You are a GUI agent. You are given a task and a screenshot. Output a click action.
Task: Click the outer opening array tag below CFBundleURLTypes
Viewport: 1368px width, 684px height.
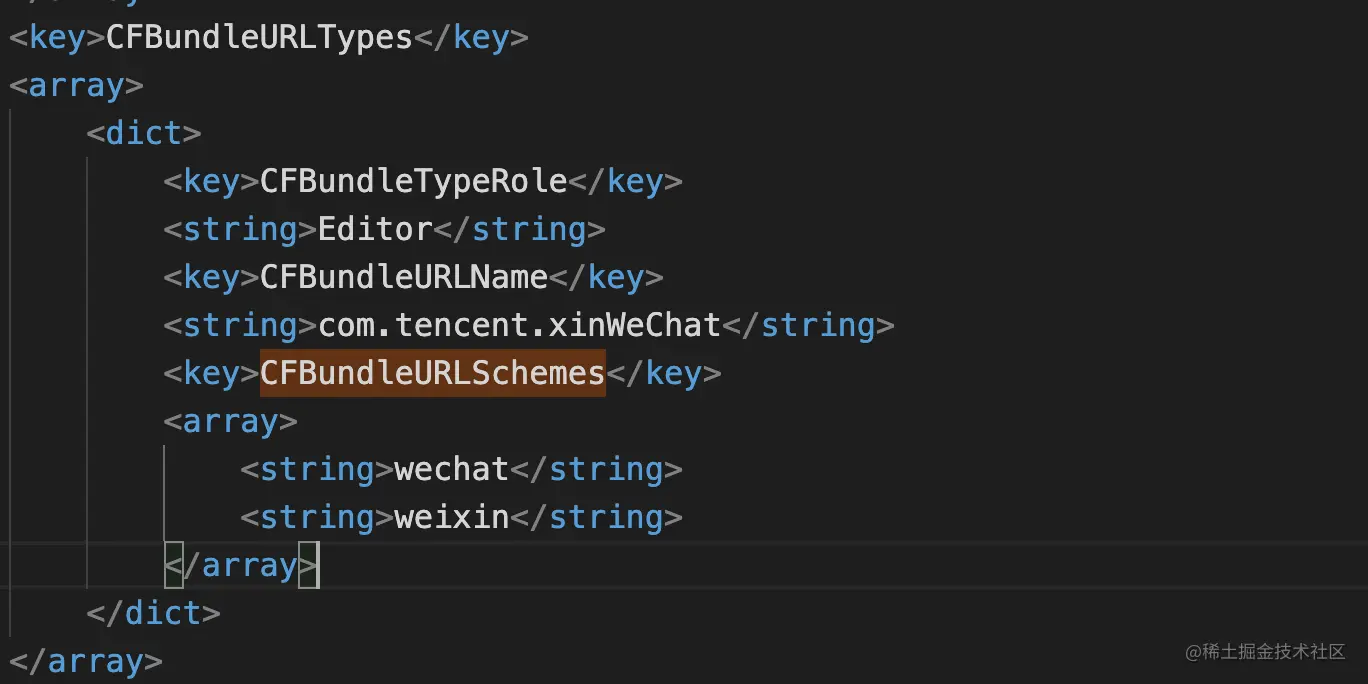[x=76, y=86]
